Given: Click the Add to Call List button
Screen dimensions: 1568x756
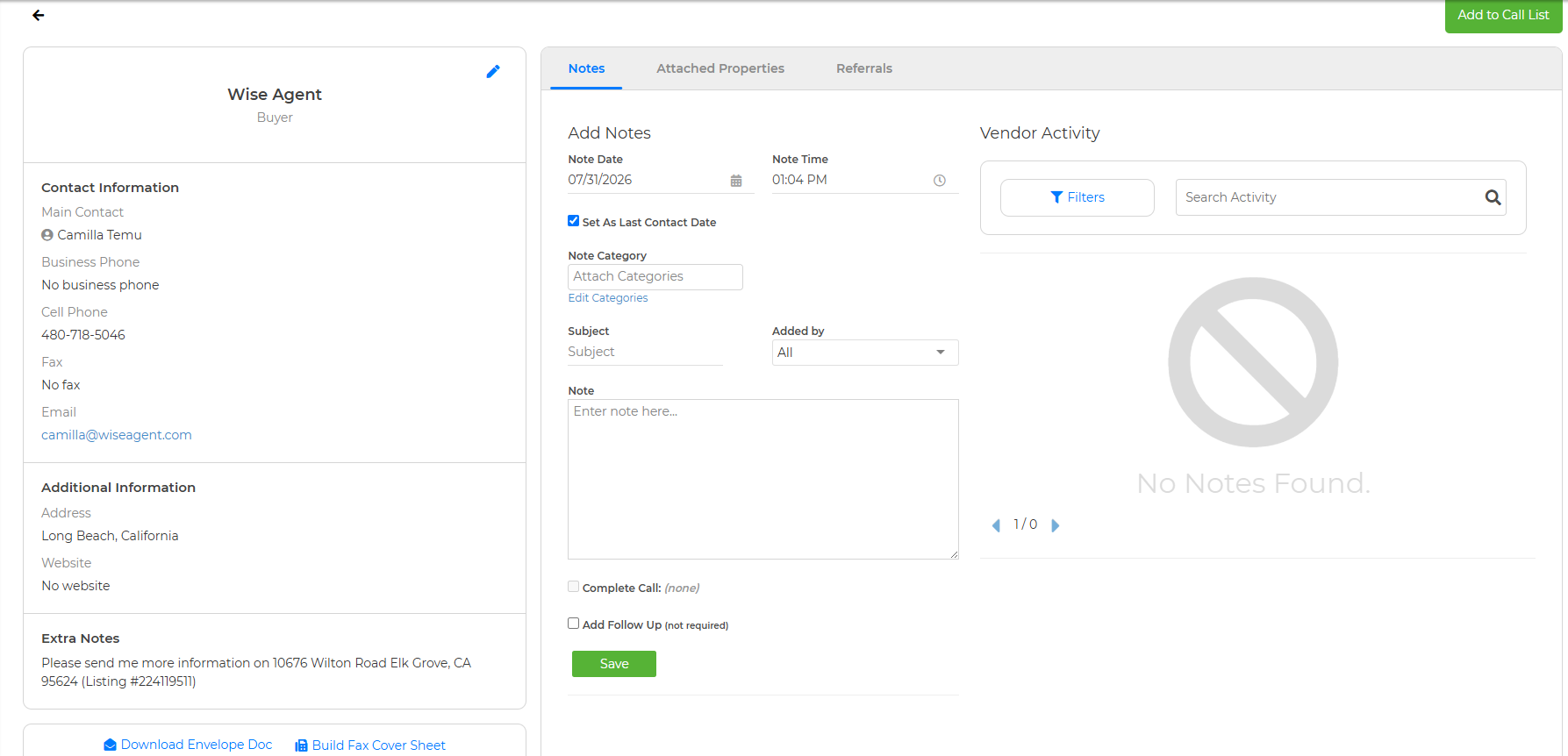Looking at the screenshot, I should [x=1503, y=16].
